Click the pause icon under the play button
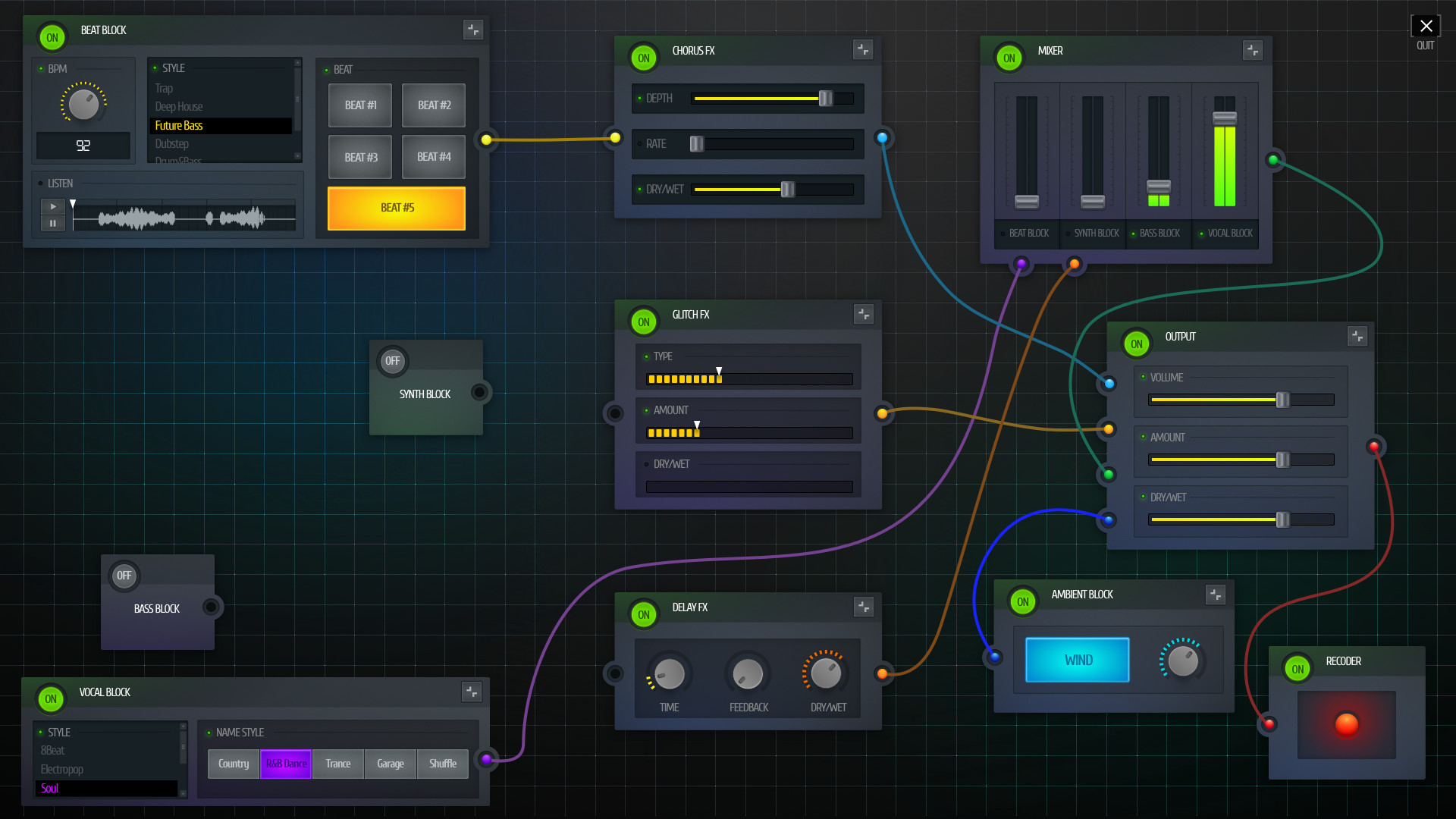This screenshot has height=819, width=1456. tap(52, 223)
